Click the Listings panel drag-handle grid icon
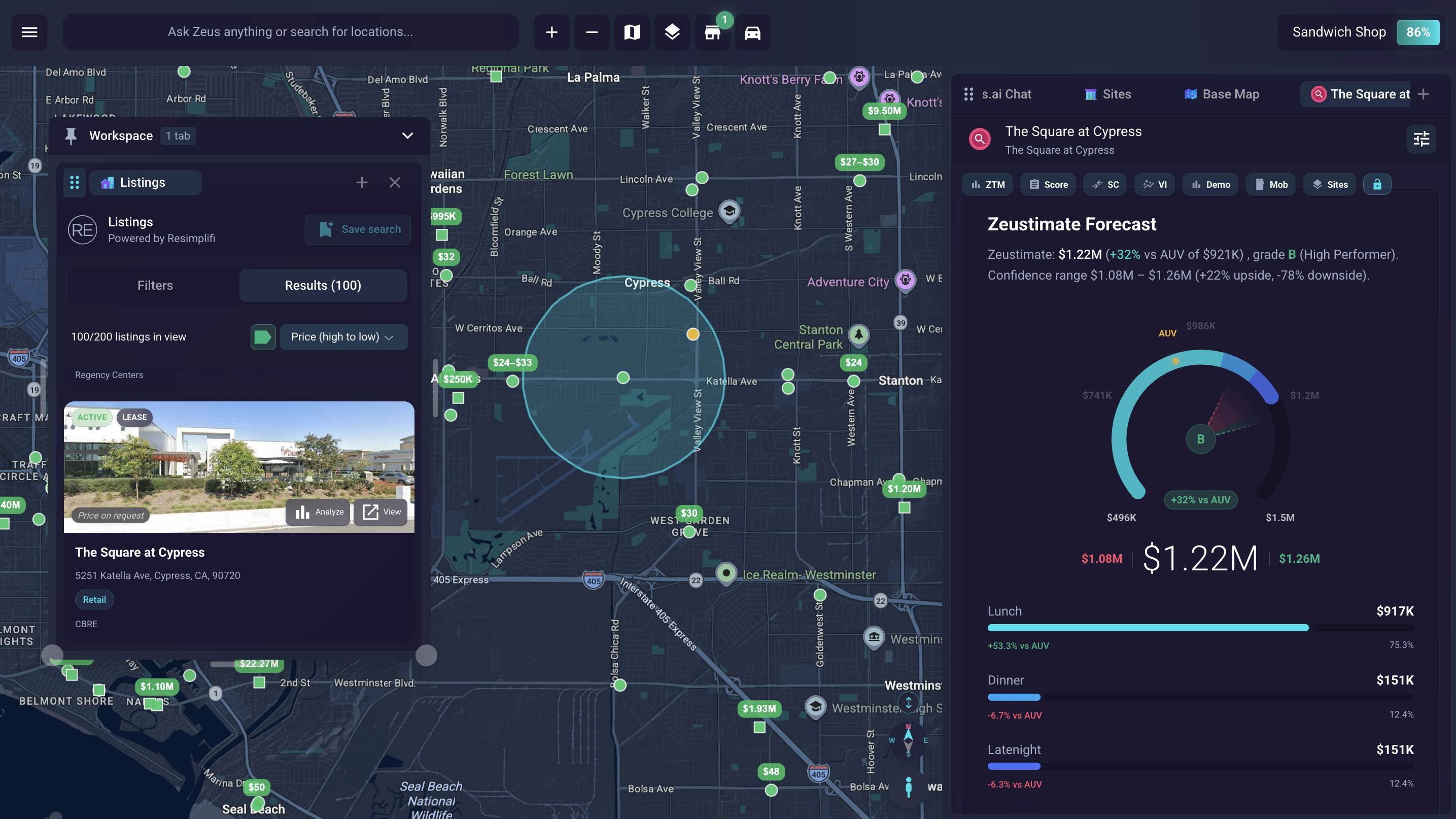The image size is (1456, 819). pos(75,183)
